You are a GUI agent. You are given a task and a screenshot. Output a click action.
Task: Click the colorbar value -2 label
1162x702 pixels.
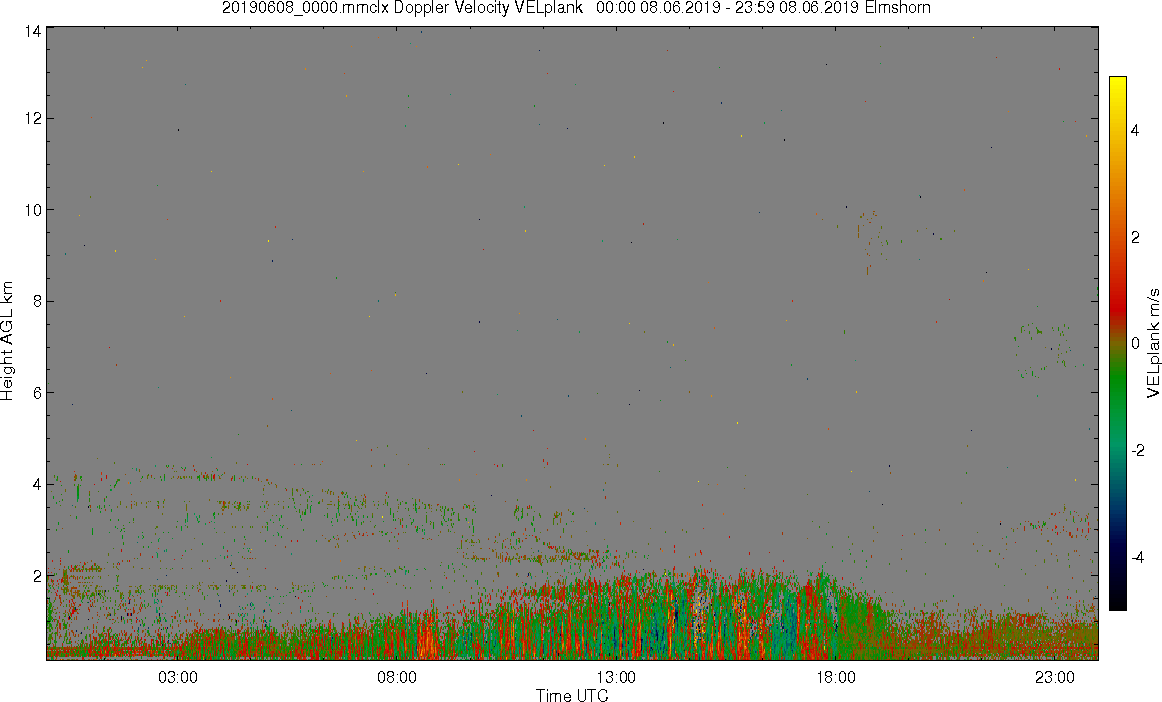(x=1137, y=451)
